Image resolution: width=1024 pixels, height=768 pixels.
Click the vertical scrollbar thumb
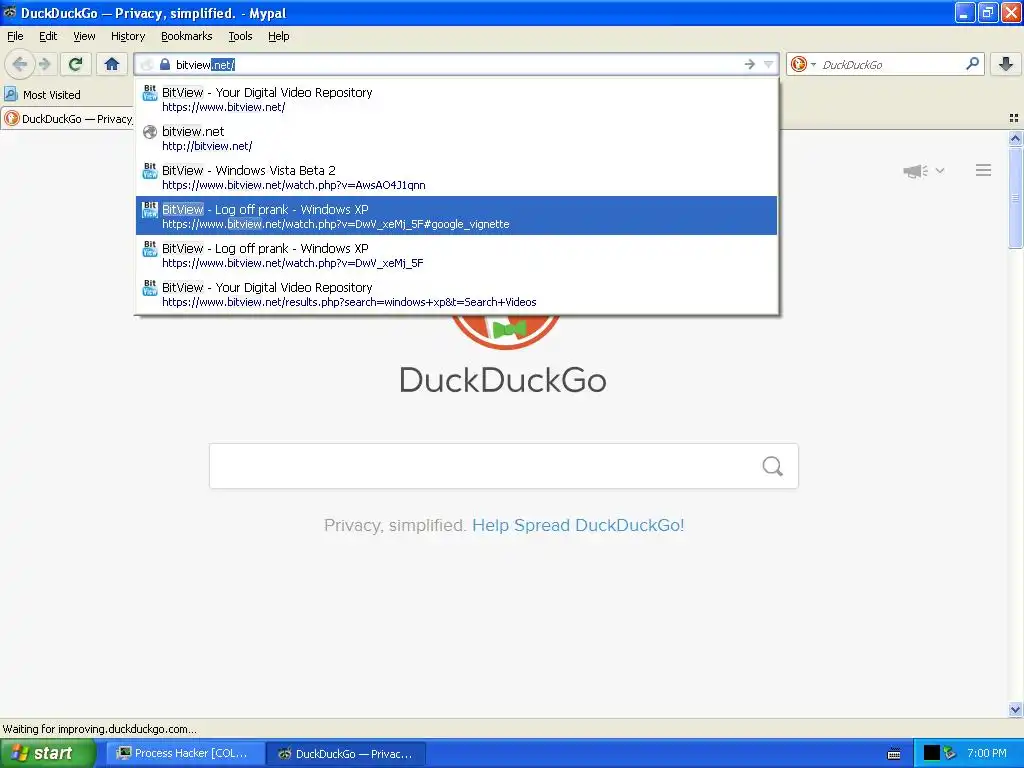click(1015, 197)
